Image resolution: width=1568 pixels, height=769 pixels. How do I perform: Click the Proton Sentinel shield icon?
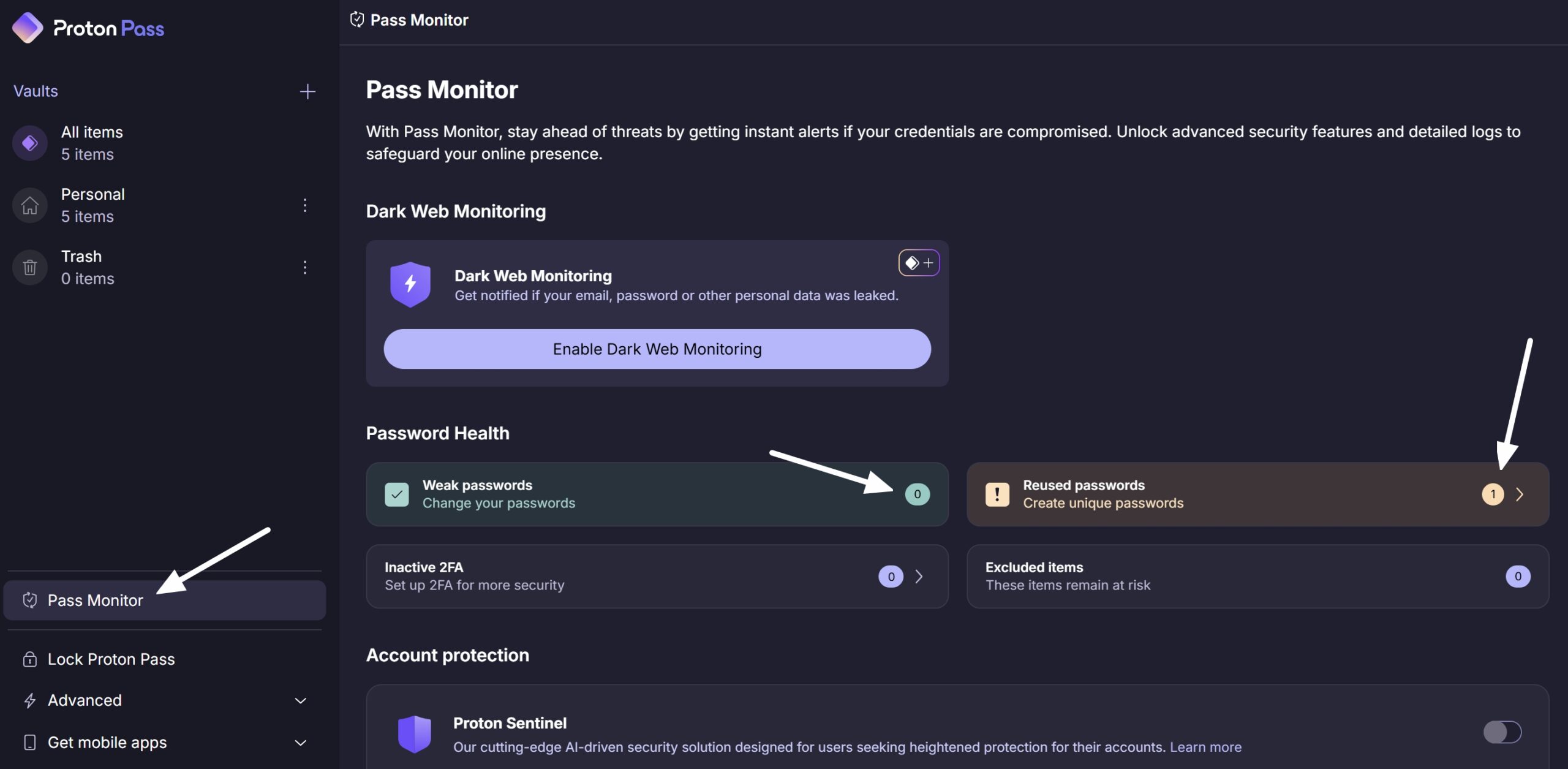point(415,733)
